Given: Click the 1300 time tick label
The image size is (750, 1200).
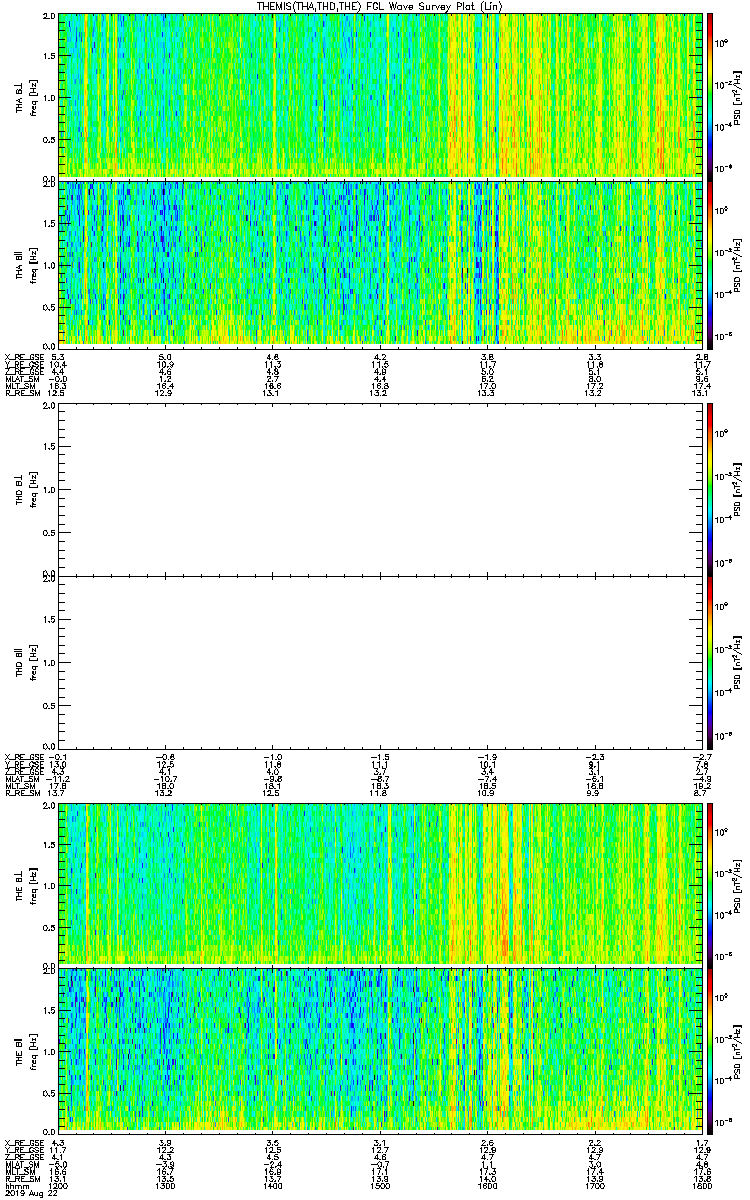Looking at the screenshot, I should pyautogui.click(x=166, y=1185).
